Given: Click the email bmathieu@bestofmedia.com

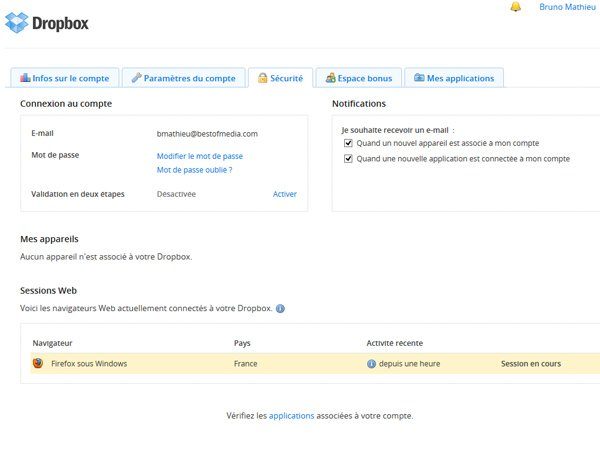Looking at the screenshot, I should (207, 134).
